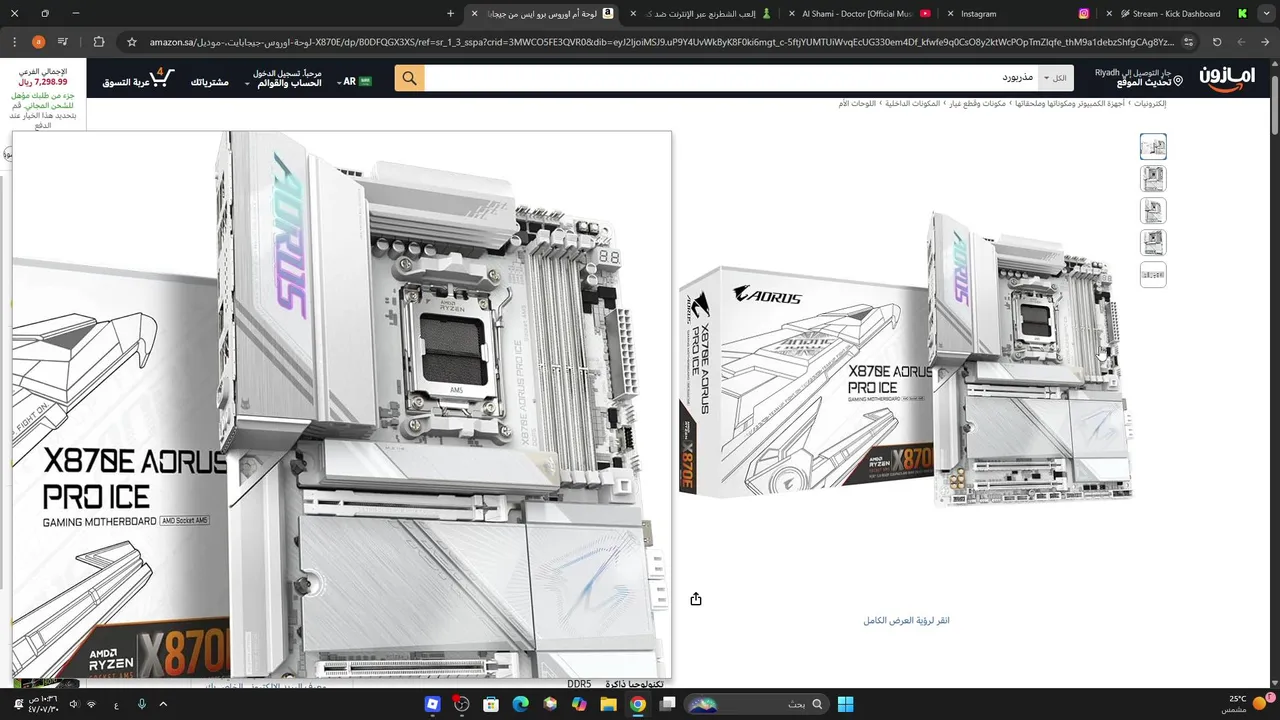Screen dimensions: 1280x720
Task: Switch to the Instagram tab
Action: coord(1020,13)
